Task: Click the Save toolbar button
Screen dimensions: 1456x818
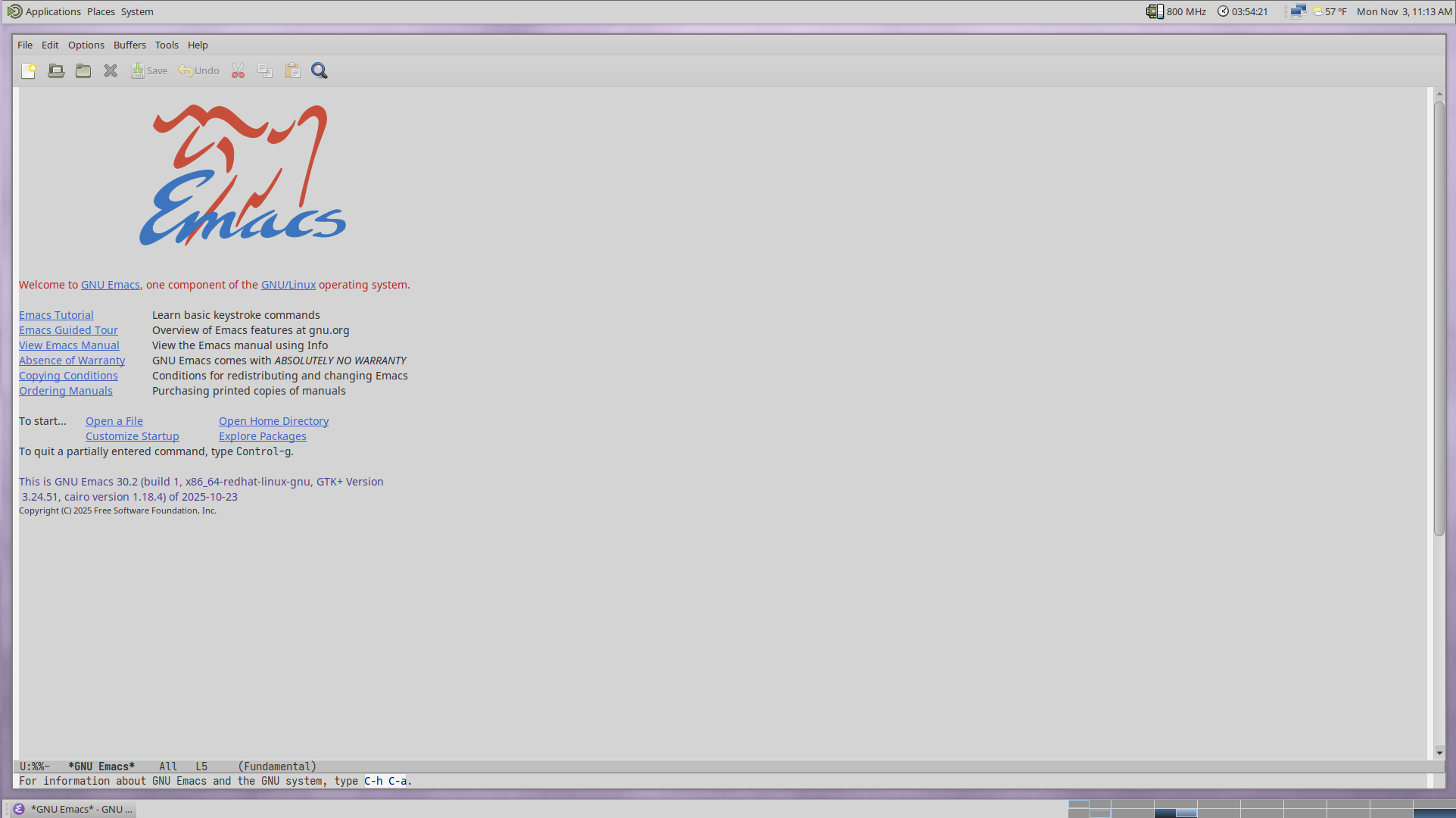Action: (149, 70)
